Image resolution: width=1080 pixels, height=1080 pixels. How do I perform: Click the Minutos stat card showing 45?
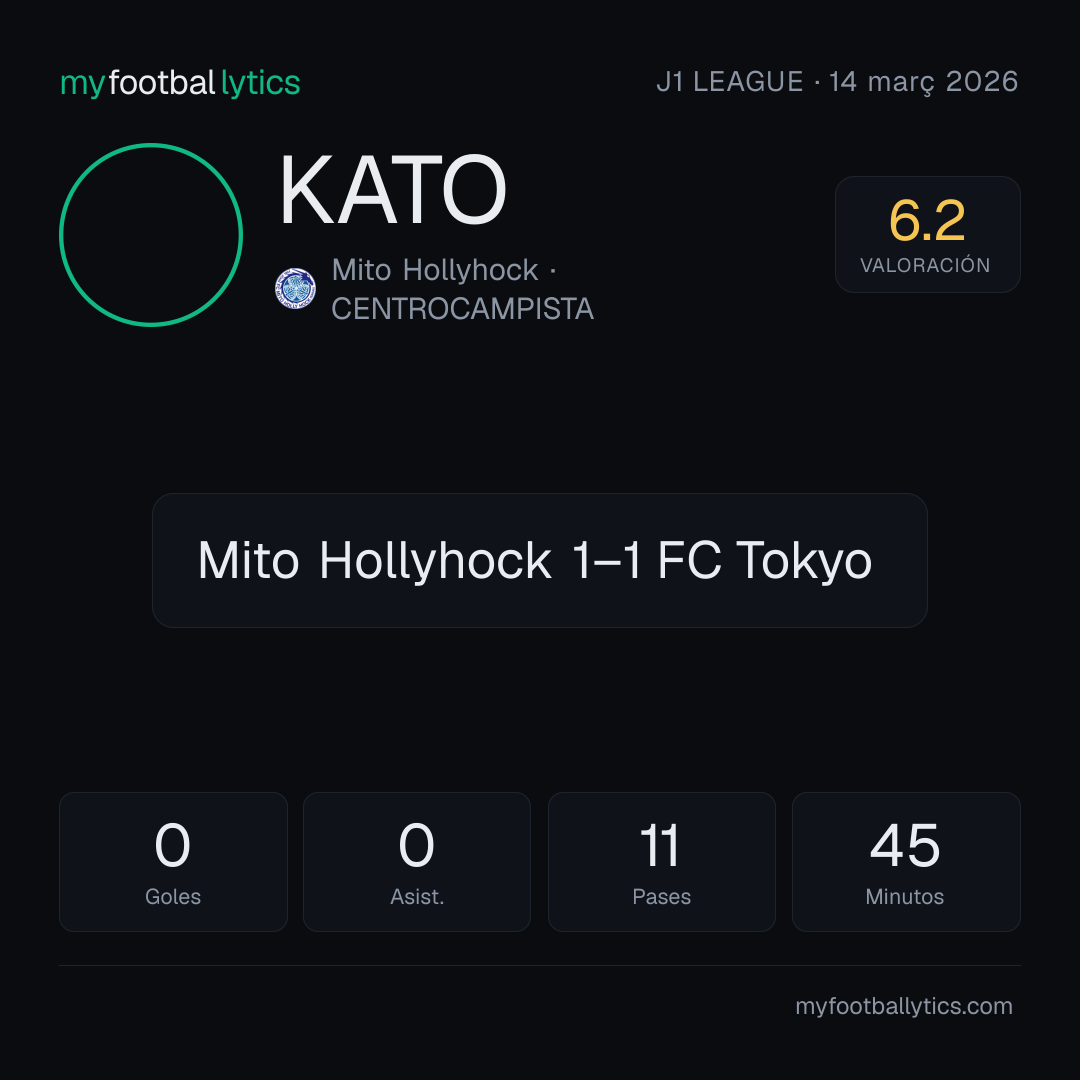[906, 862]
